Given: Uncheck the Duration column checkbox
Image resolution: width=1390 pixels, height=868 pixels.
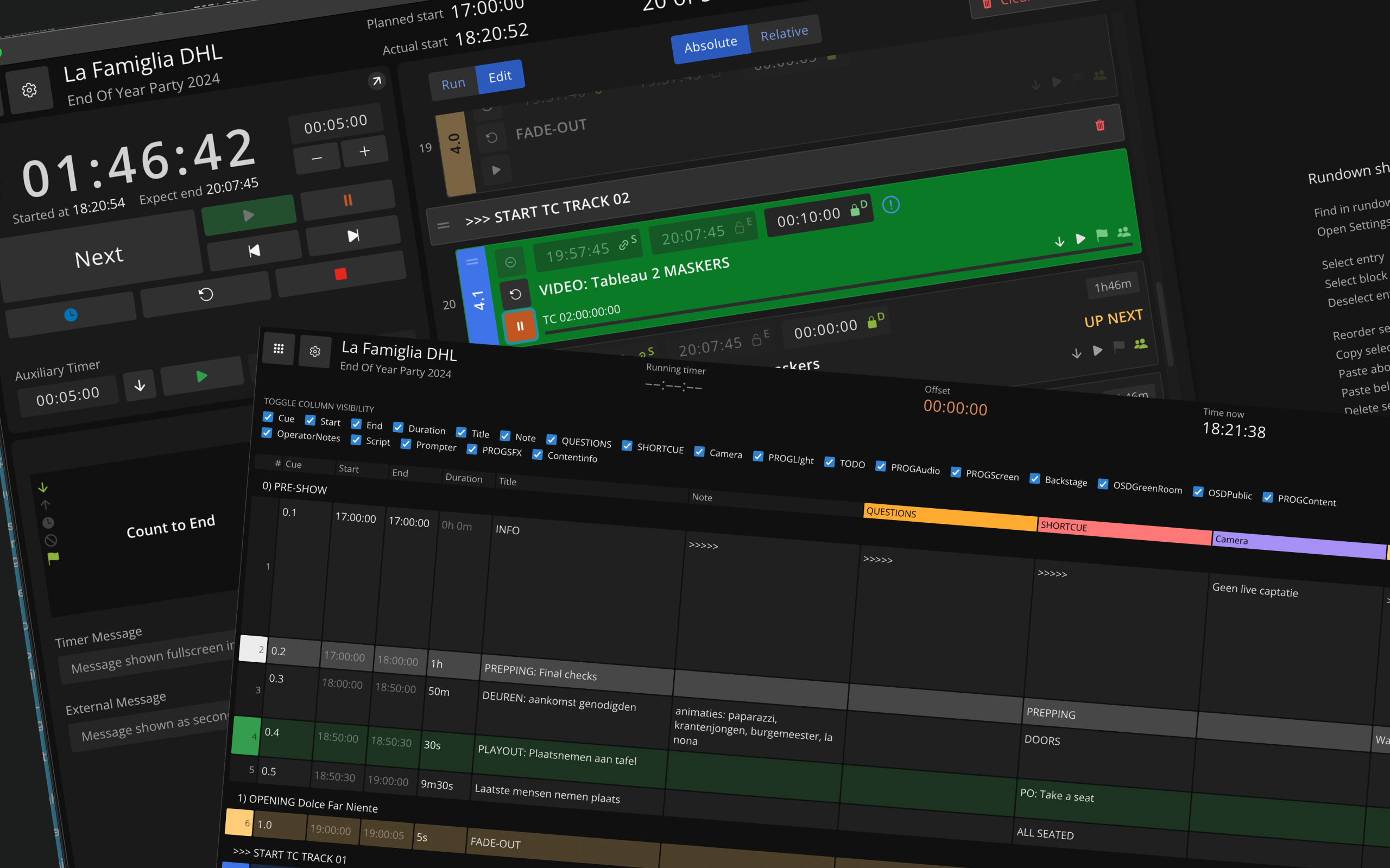Looking at the screenshot, I should coord(398,427).
